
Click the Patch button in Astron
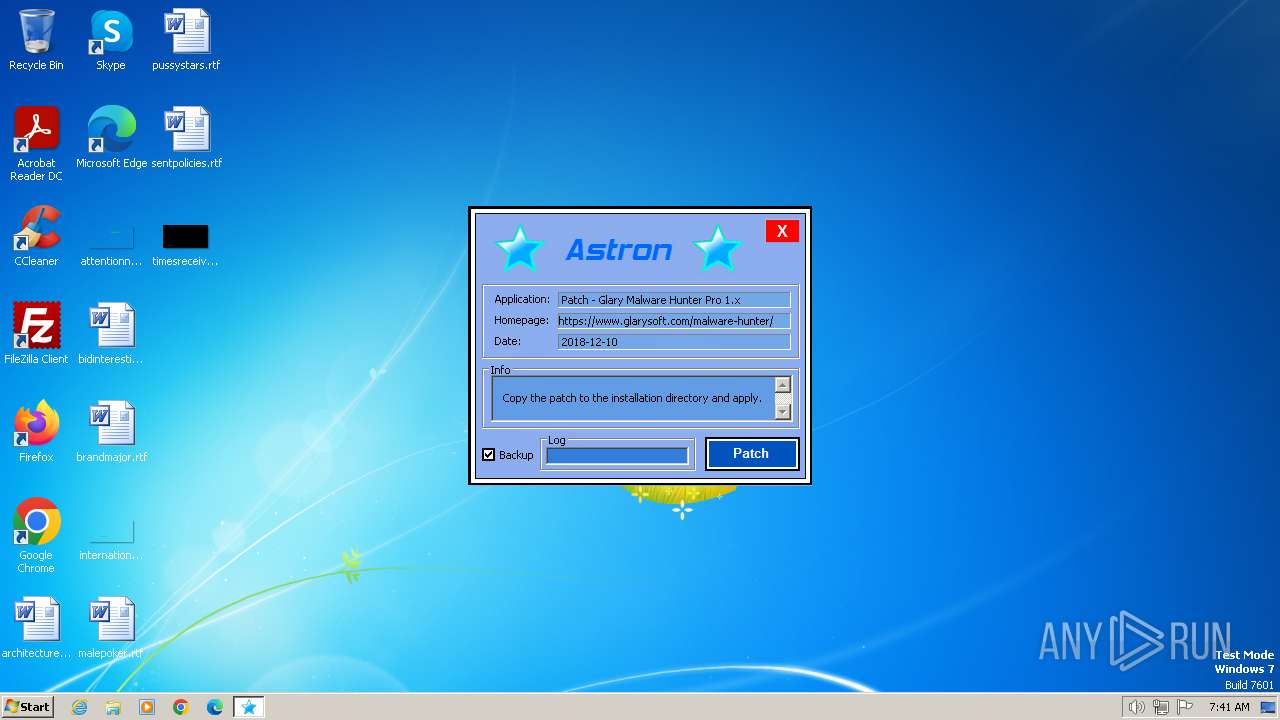pos(751,454)
